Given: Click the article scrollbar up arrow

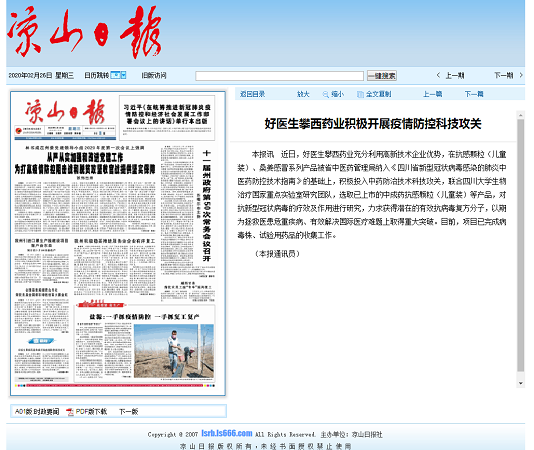Looking at the screenshot, I should click(x=520, y=115).
